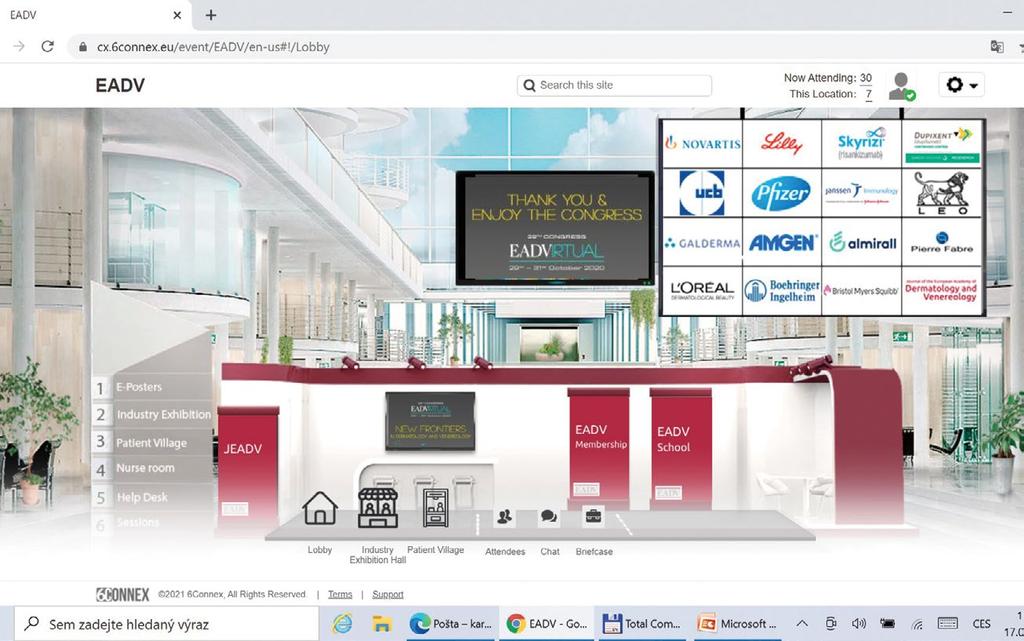Screen dimensions: 1024x641
Task: Click the Bristol Myers Squibb logo
Action: 861,290
